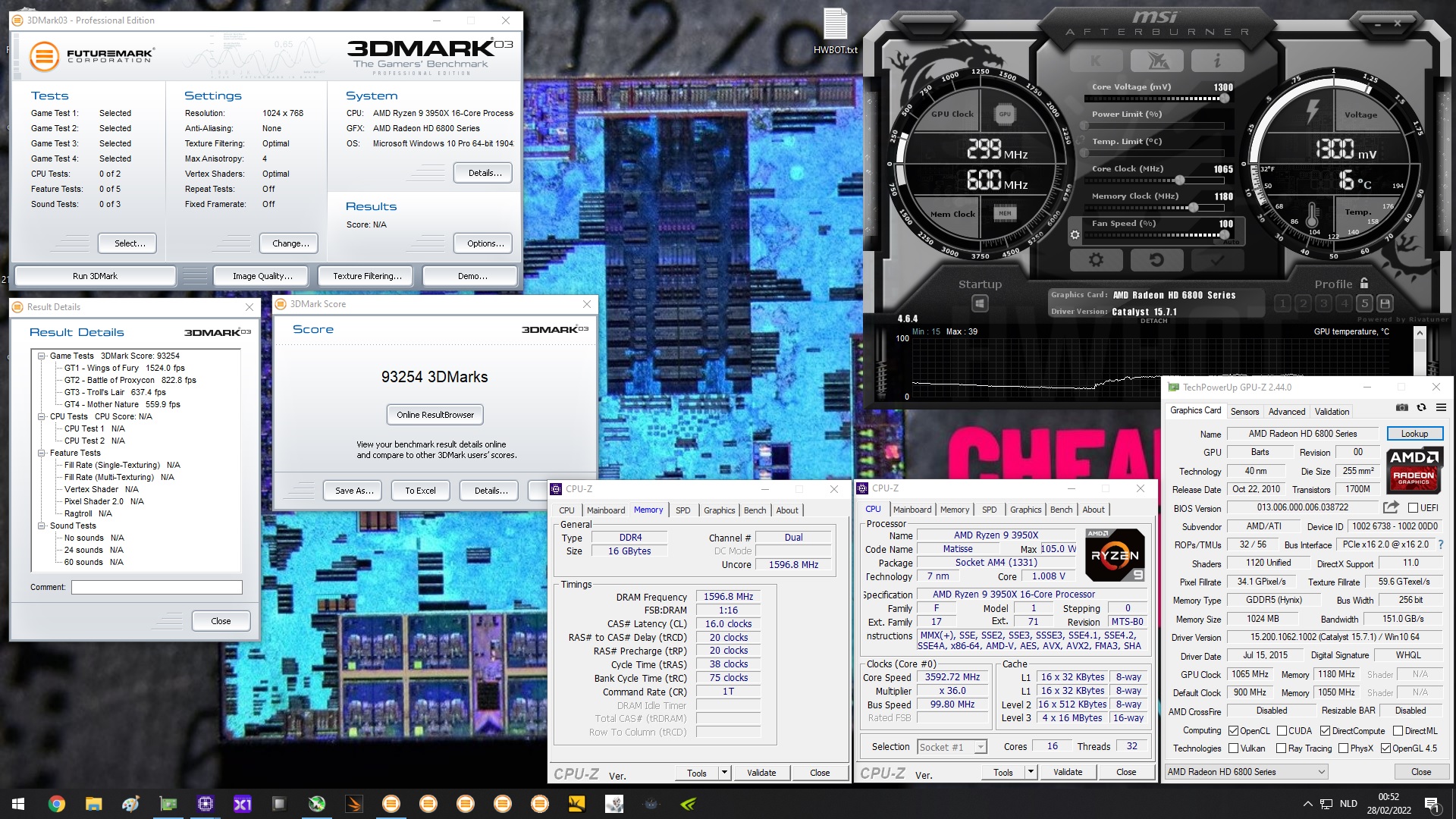
Task: Take a GPU-Z screenshot with the camera icon
Action: point(1402,408)
